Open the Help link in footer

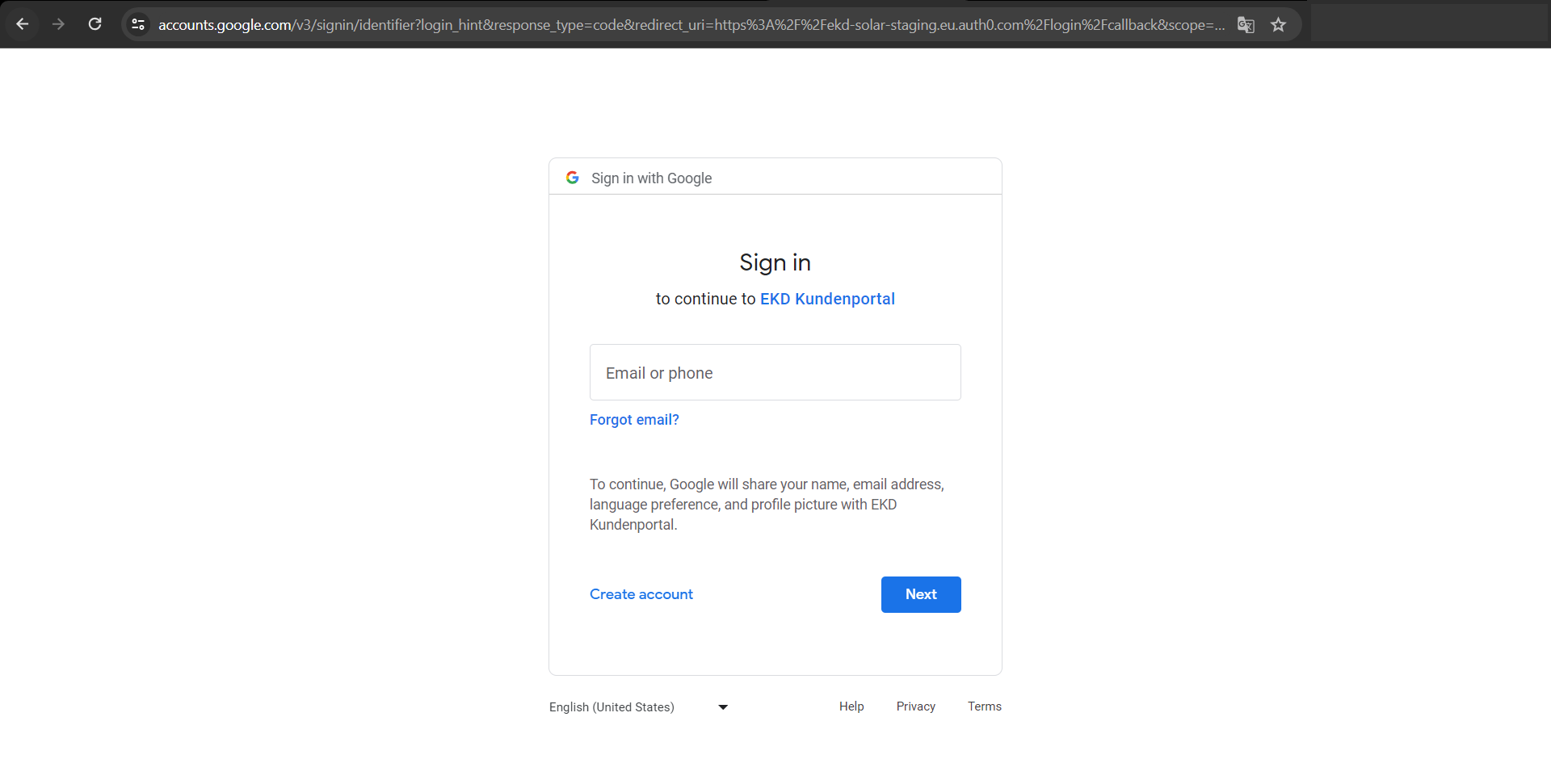(851, 706)
